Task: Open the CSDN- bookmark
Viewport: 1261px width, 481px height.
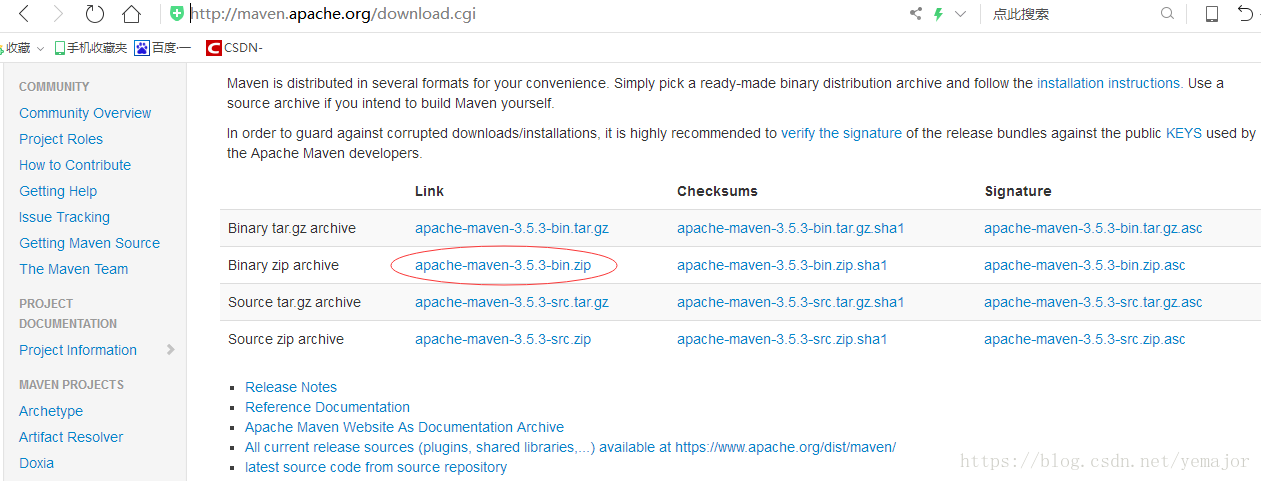Action: [234, 47]
